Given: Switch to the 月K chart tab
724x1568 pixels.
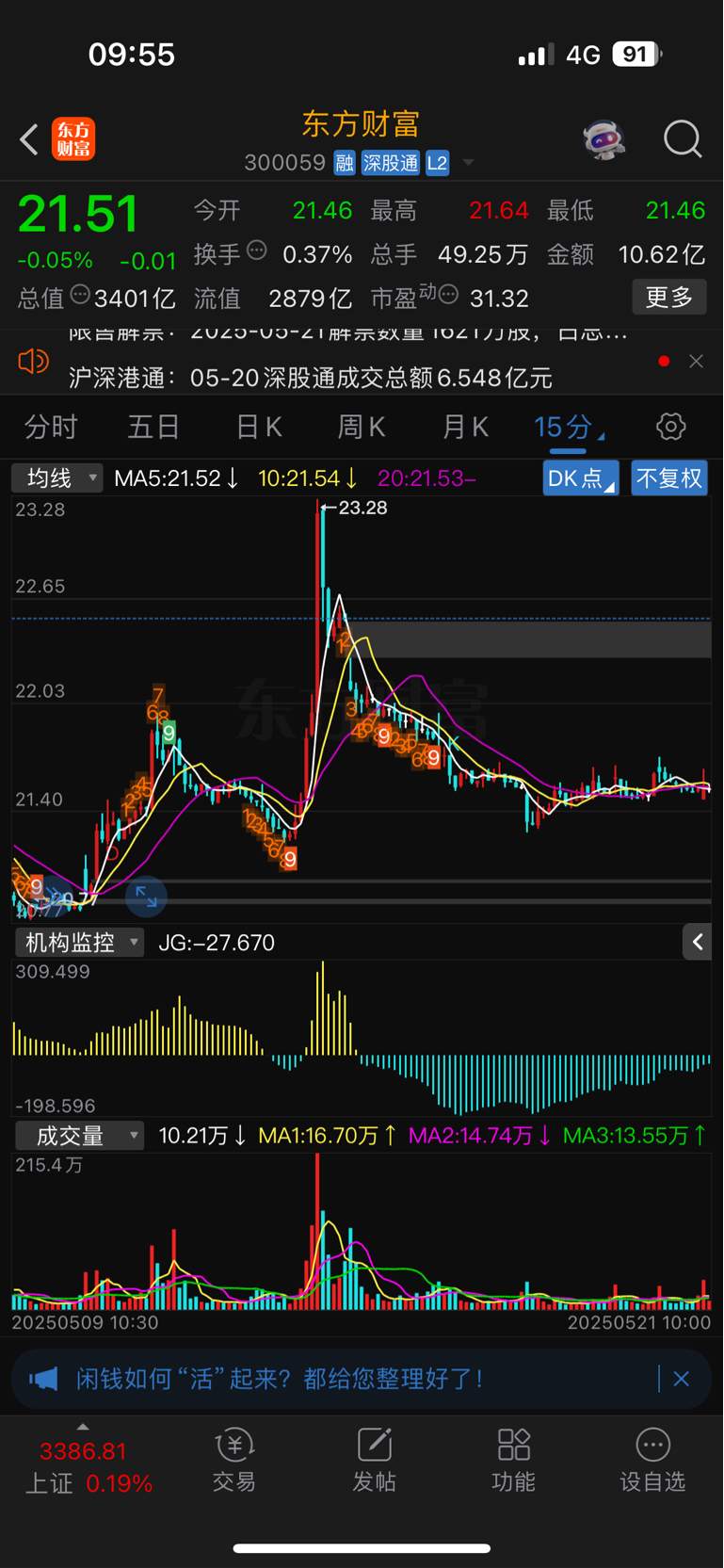Looking at the screenshot, I should 465,428.
